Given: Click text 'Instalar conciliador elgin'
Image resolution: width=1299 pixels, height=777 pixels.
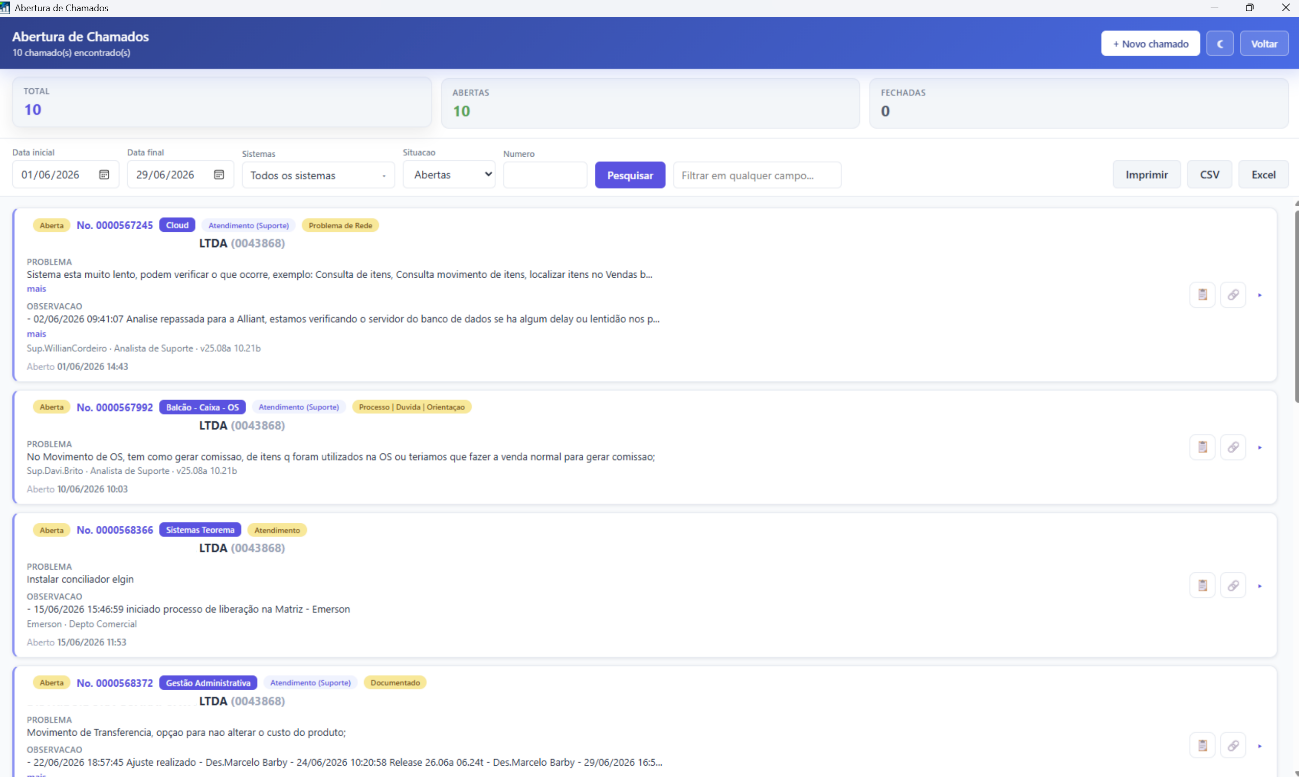Looking at the screenshot, I should point(80,579).
